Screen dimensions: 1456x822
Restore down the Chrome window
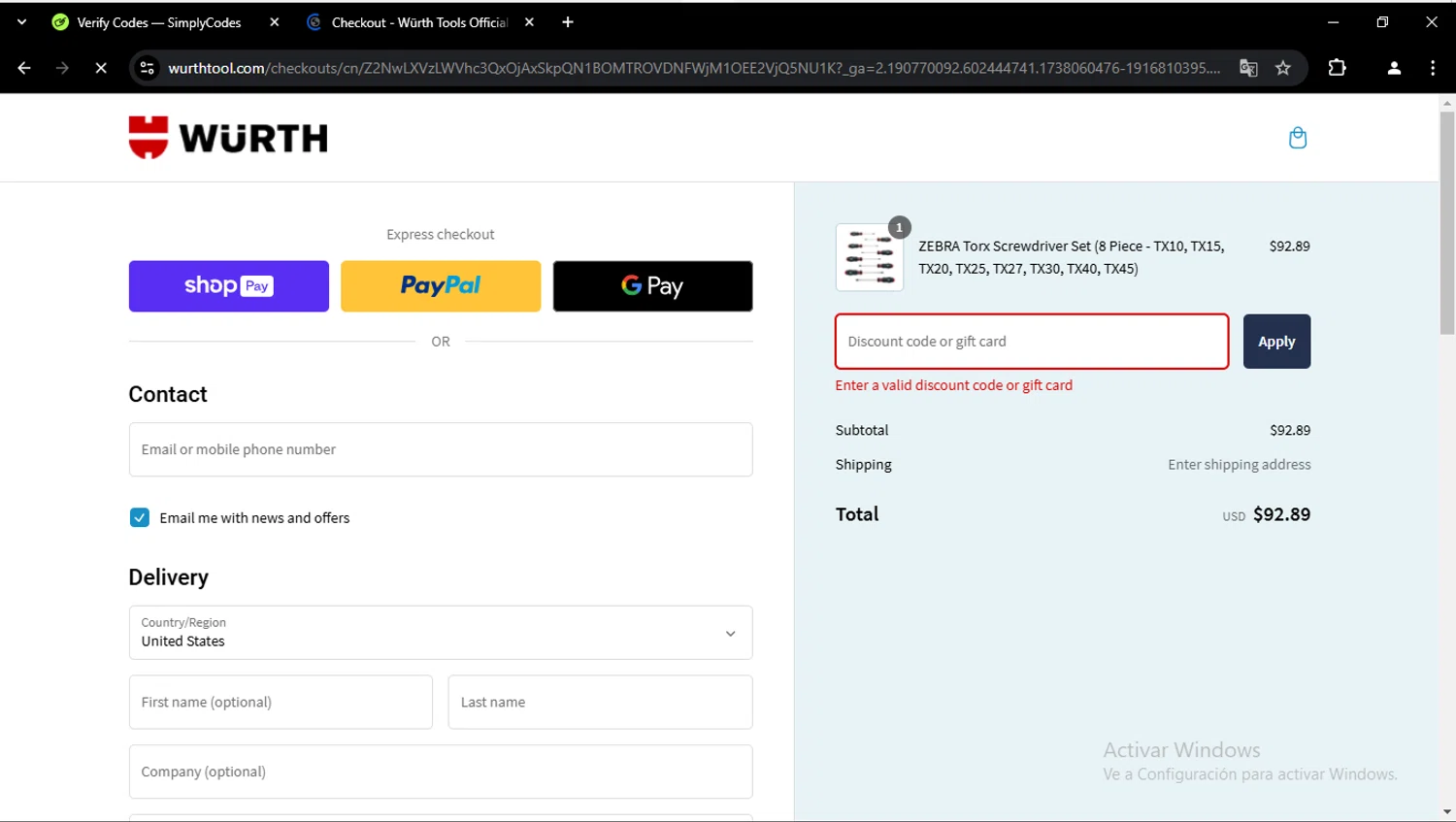pos(1382,22)
